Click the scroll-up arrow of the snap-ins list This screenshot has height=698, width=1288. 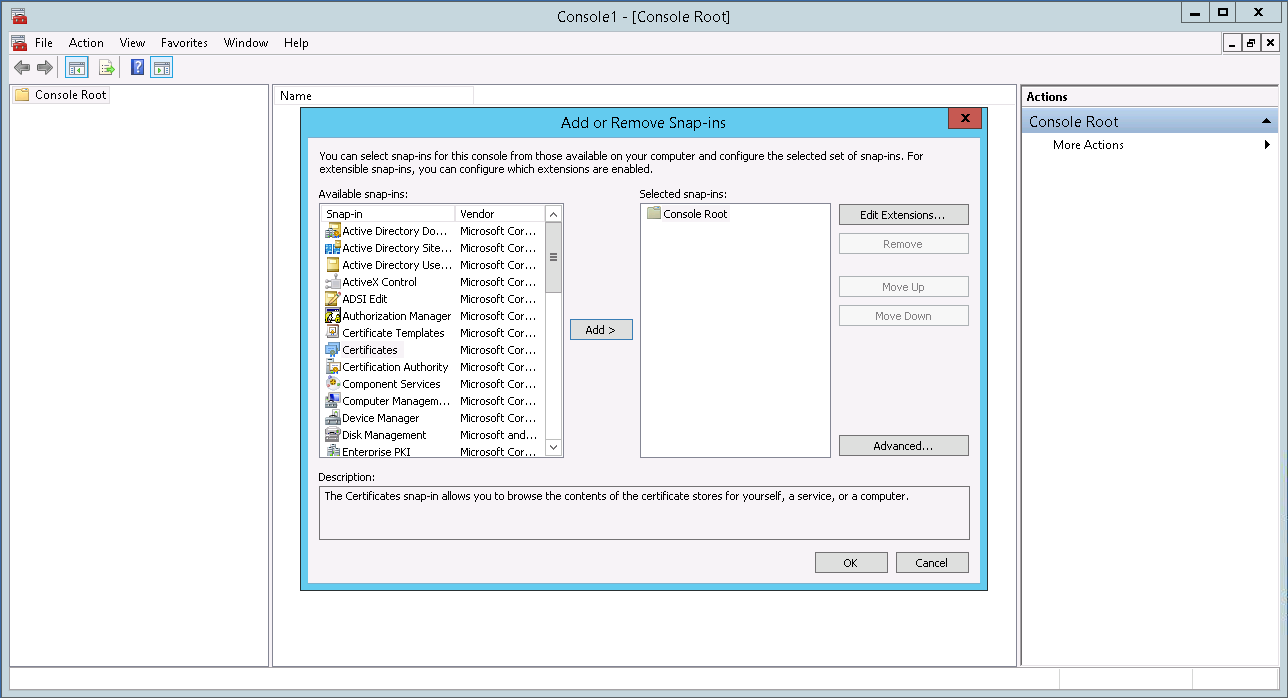(x=553, y=214)
